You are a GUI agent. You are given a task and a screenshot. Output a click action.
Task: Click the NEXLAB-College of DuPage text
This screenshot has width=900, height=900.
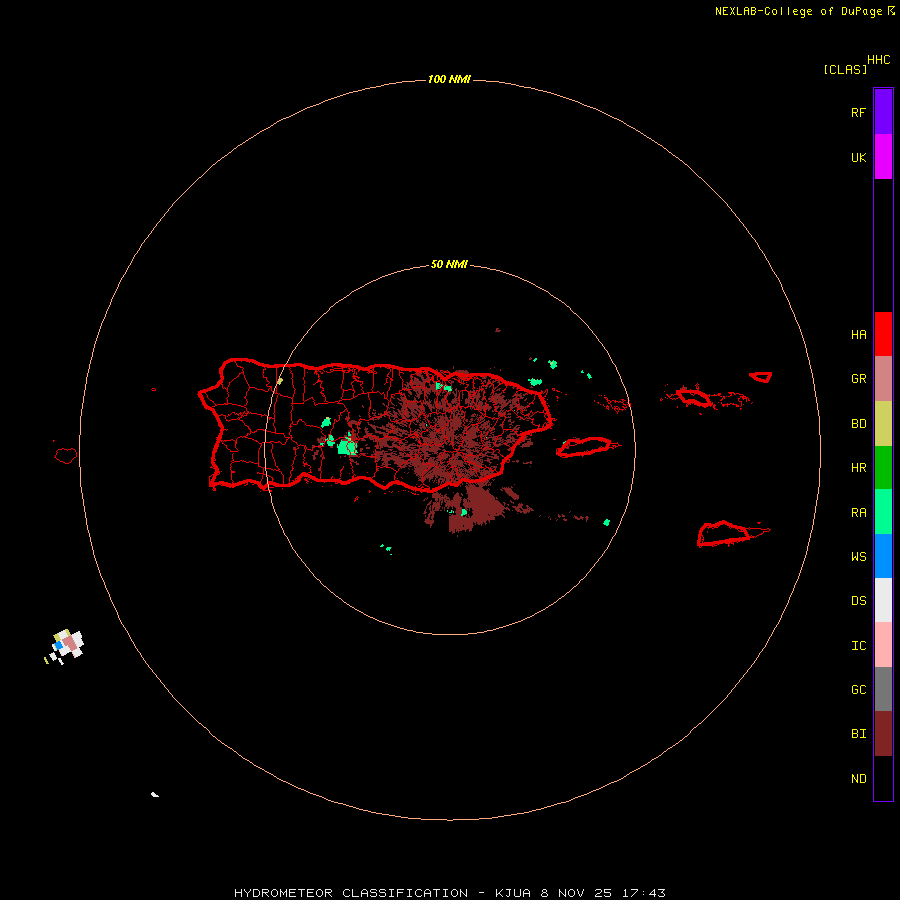(x=798, y=11)
